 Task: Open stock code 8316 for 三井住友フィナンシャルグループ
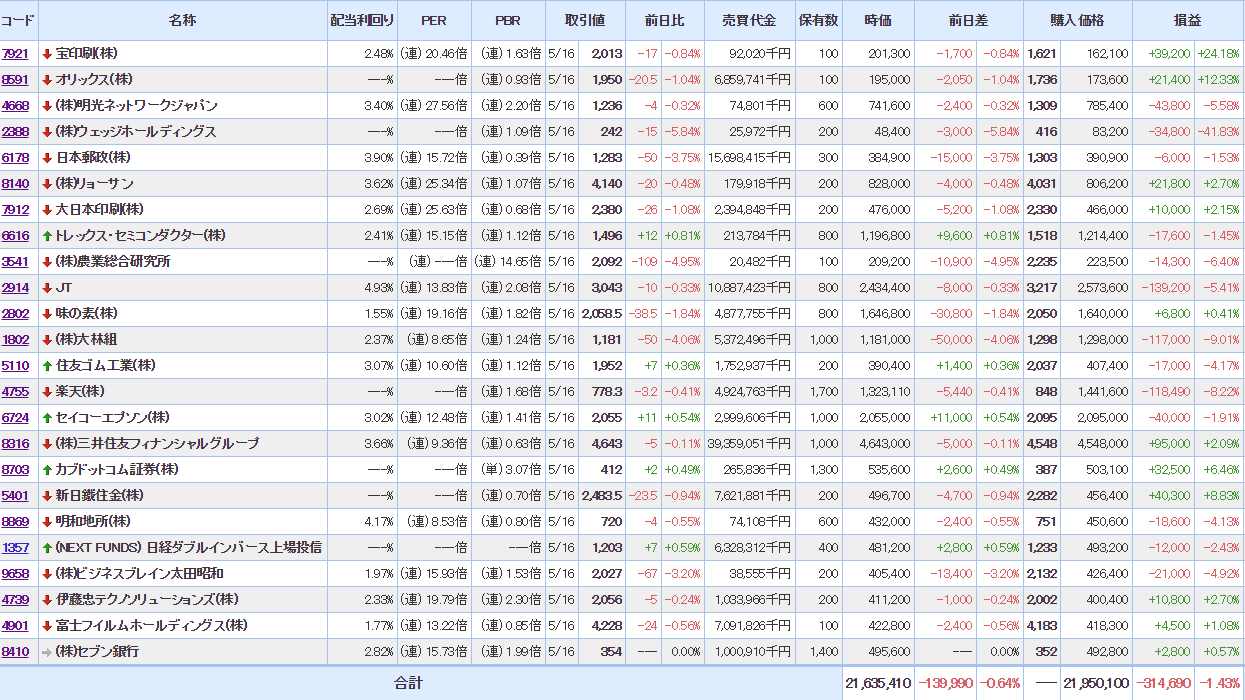[x=15, y=443]
